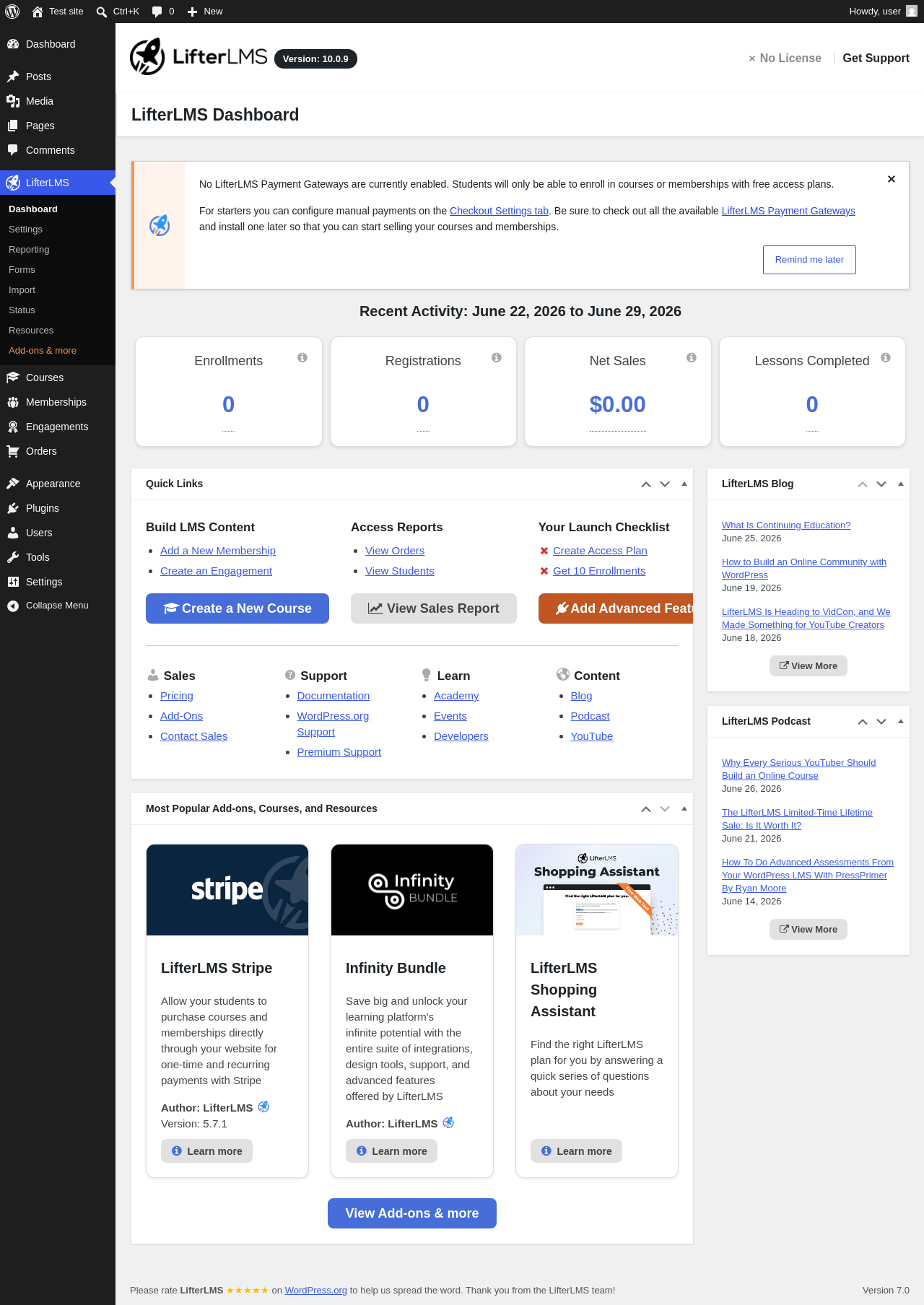Open the Infinity Bundle thumbnail
This screenshot has height=1305, width=924.
412,890
